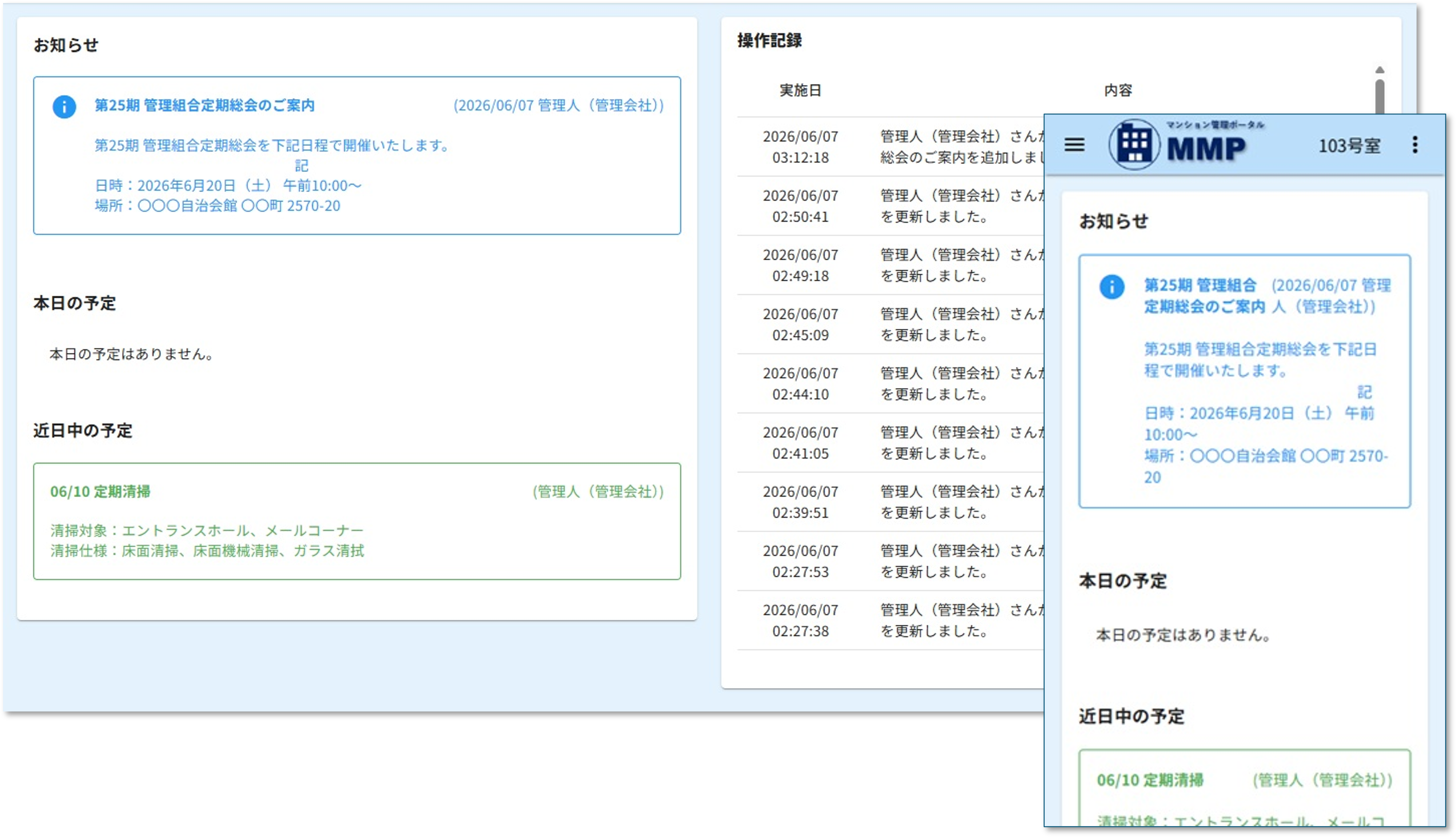
Task: Select log row dated 02:45:09
Action: pos(891,324)
